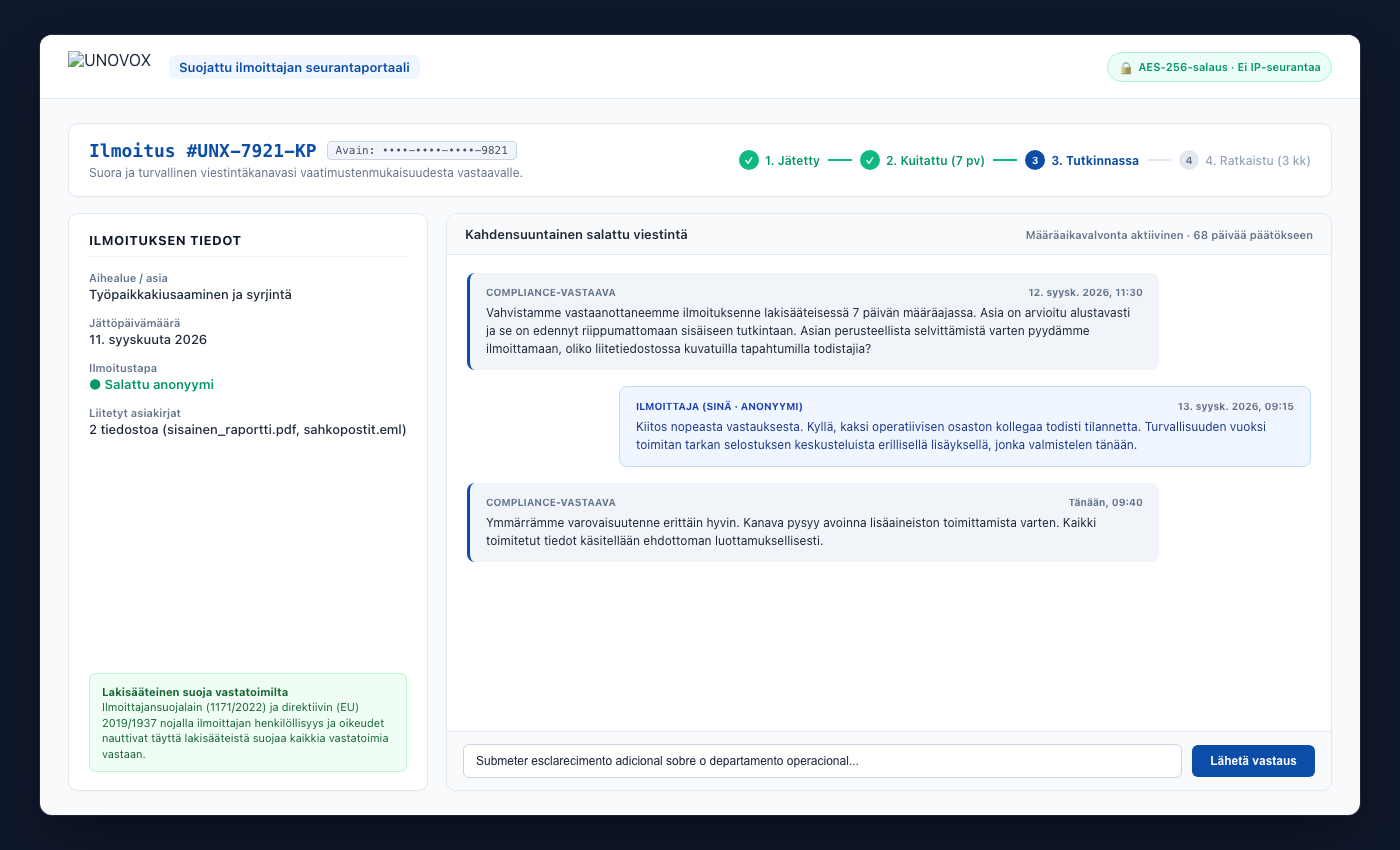Click the "11. syyskuuta 2026" submission date

click(x=148, y=339)
